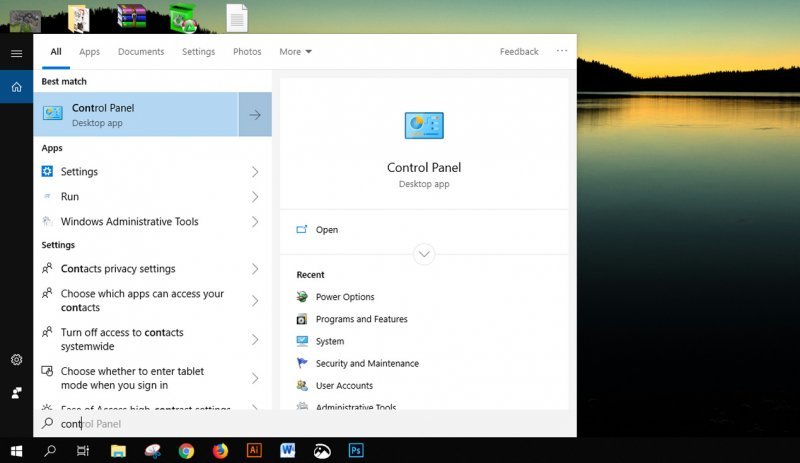Viewport: 800px width, 463px height.
Task: Click the System monitor icon in the Recent list
Action: coord(302,341)
